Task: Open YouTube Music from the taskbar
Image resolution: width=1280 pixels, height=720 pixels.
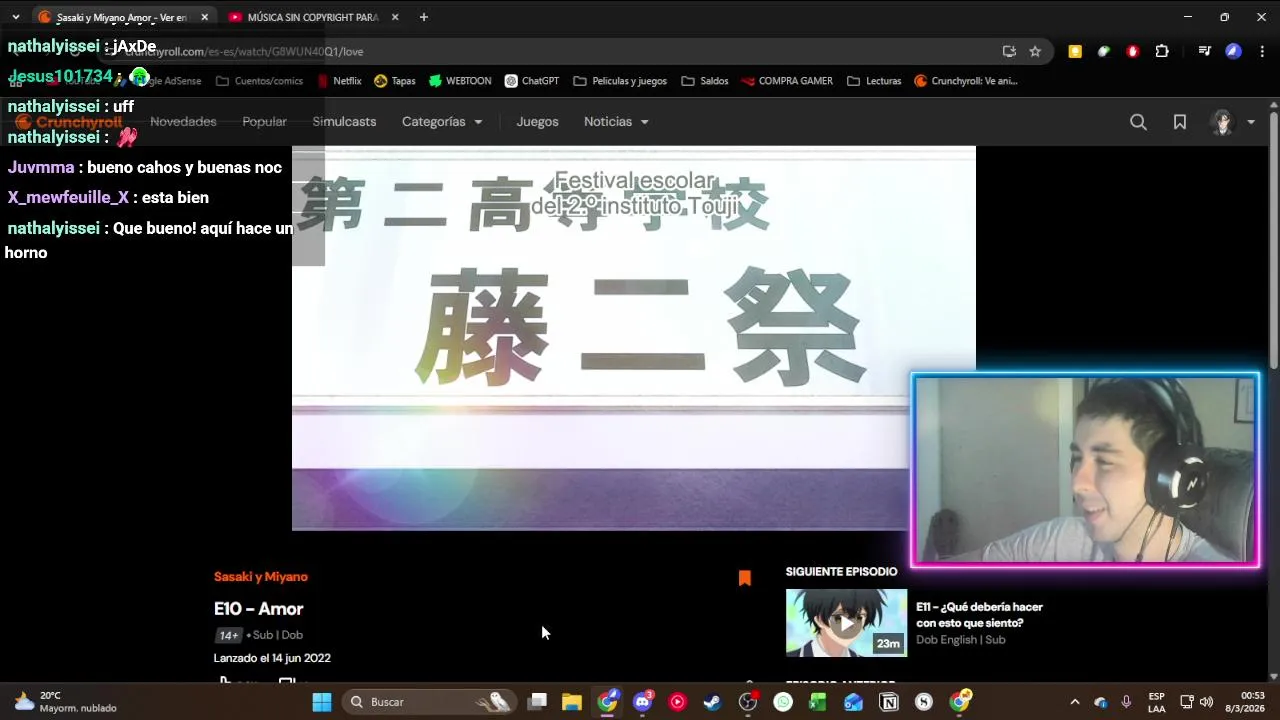Action: (x=678, y=702)
